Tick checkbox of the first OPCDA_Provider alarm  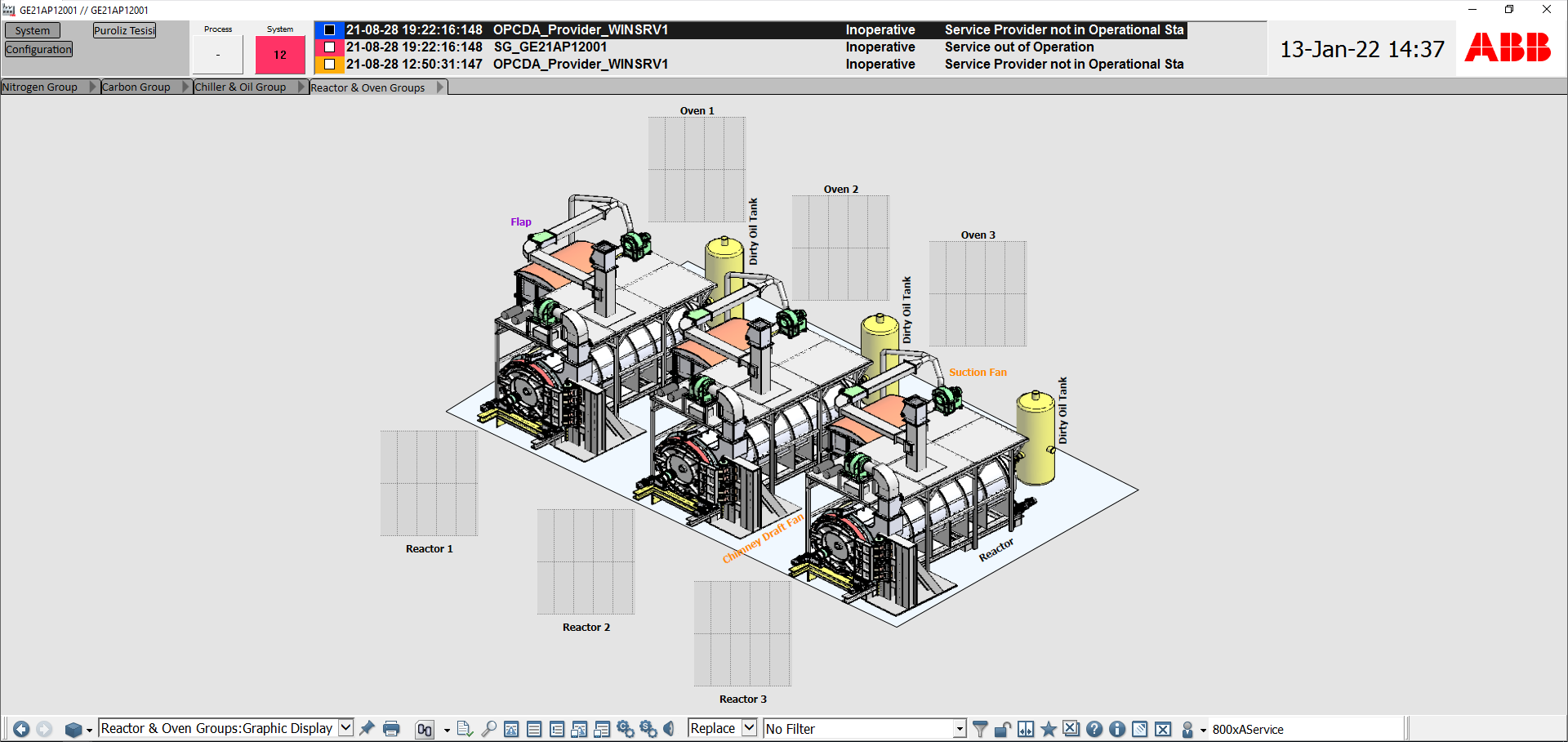(x=330, y=30)
